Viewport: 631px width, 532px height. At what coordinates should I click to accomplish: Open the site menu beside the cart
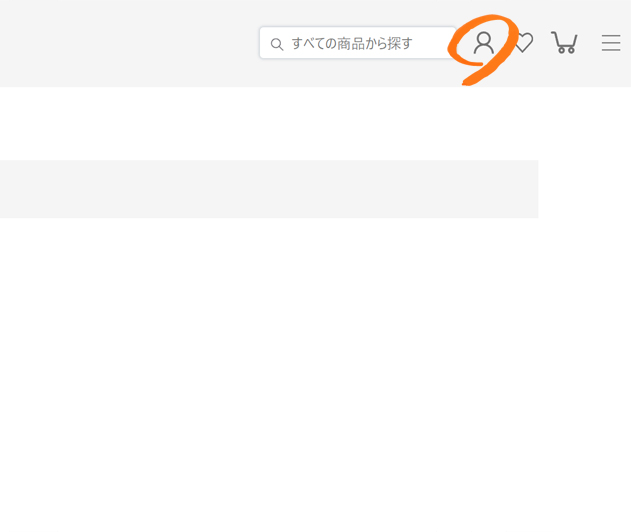click(x=611, y=43)
